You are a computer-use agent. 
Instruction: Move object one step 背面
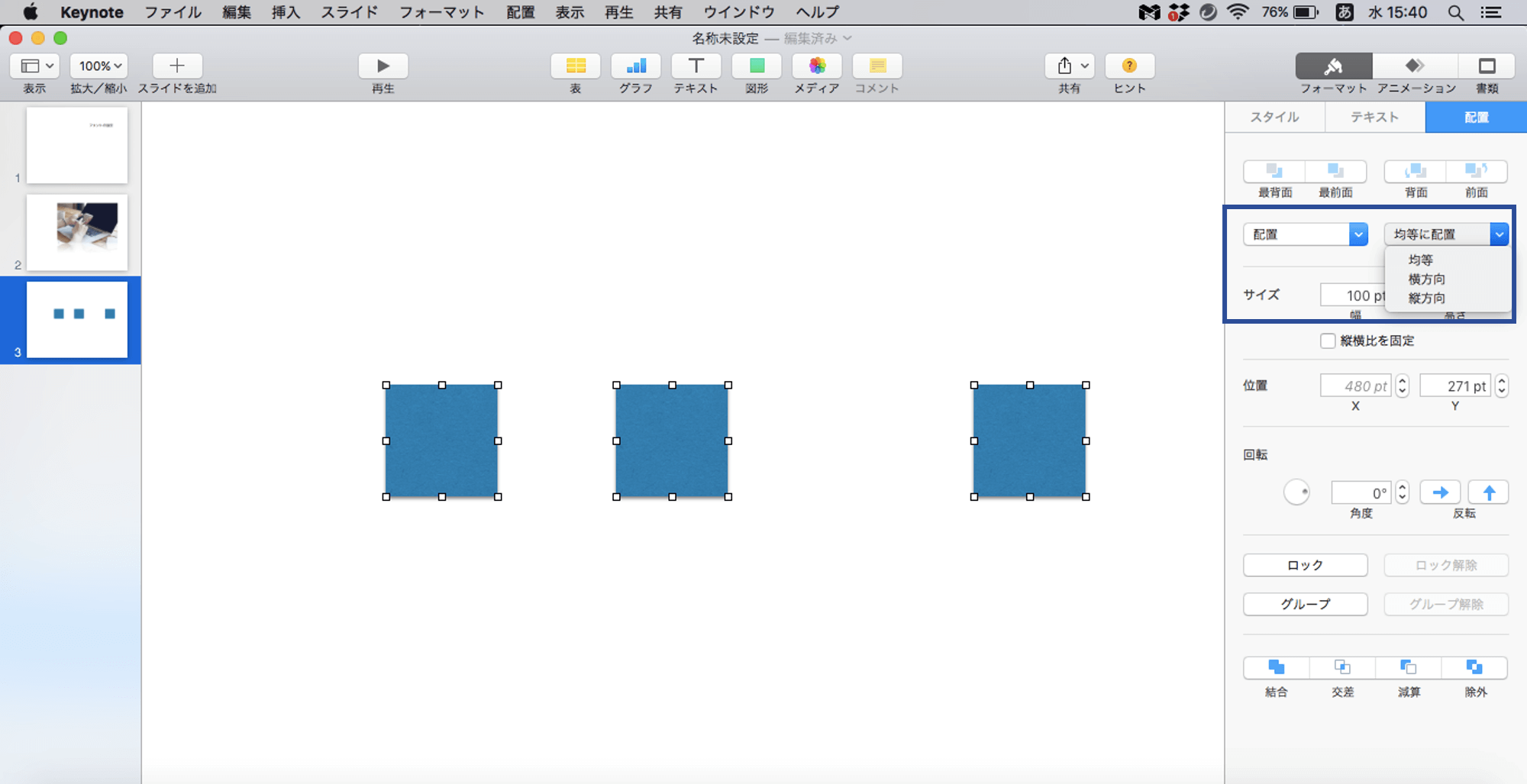pos(1416,171)
